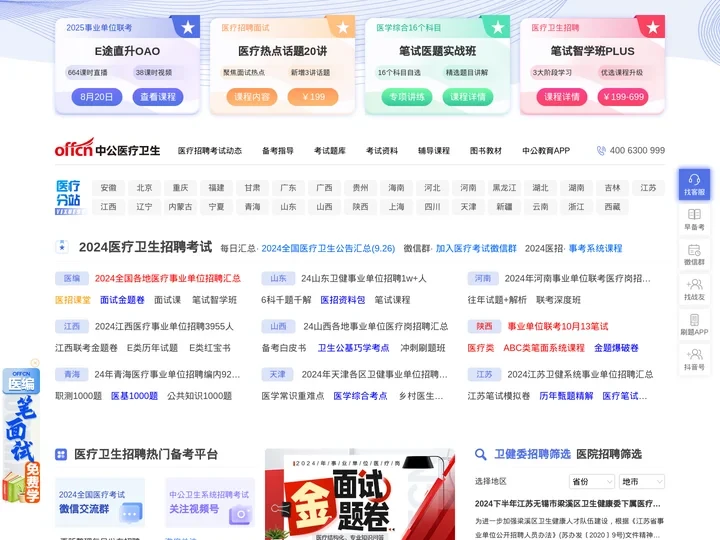The width and height of the screenshot is (720, 540).
Task: Click the 找客服 headset icon
Action: pos(694,180)
